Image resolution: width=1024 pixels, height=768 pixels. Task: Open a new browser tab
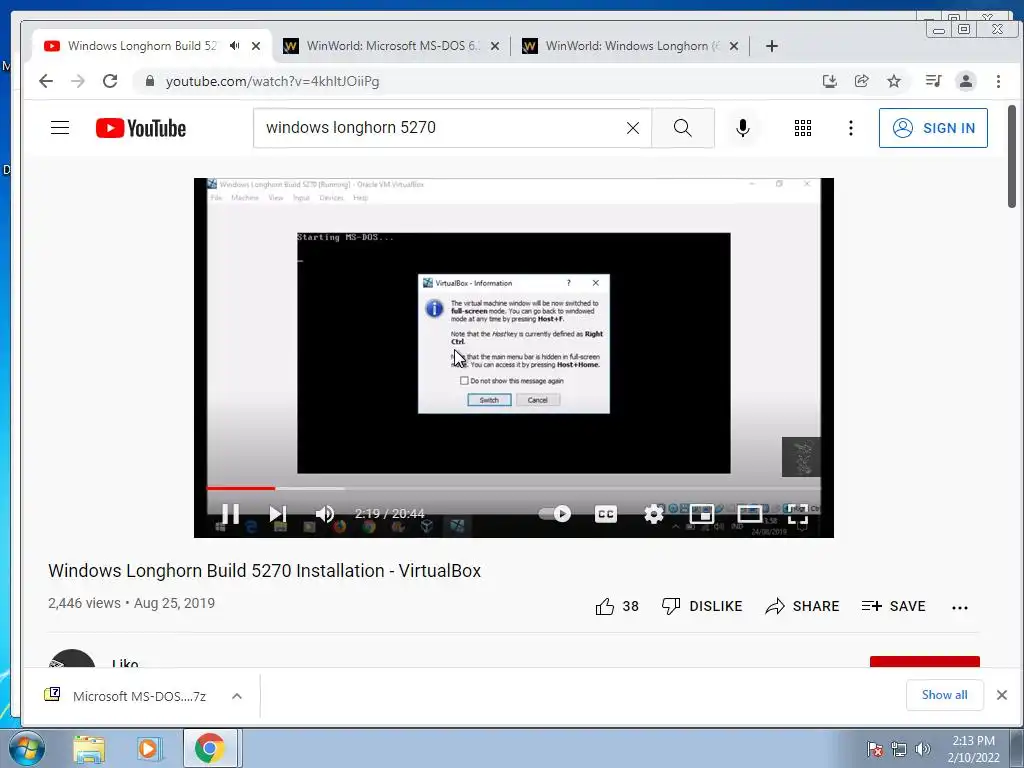click(x=771, y=46)
